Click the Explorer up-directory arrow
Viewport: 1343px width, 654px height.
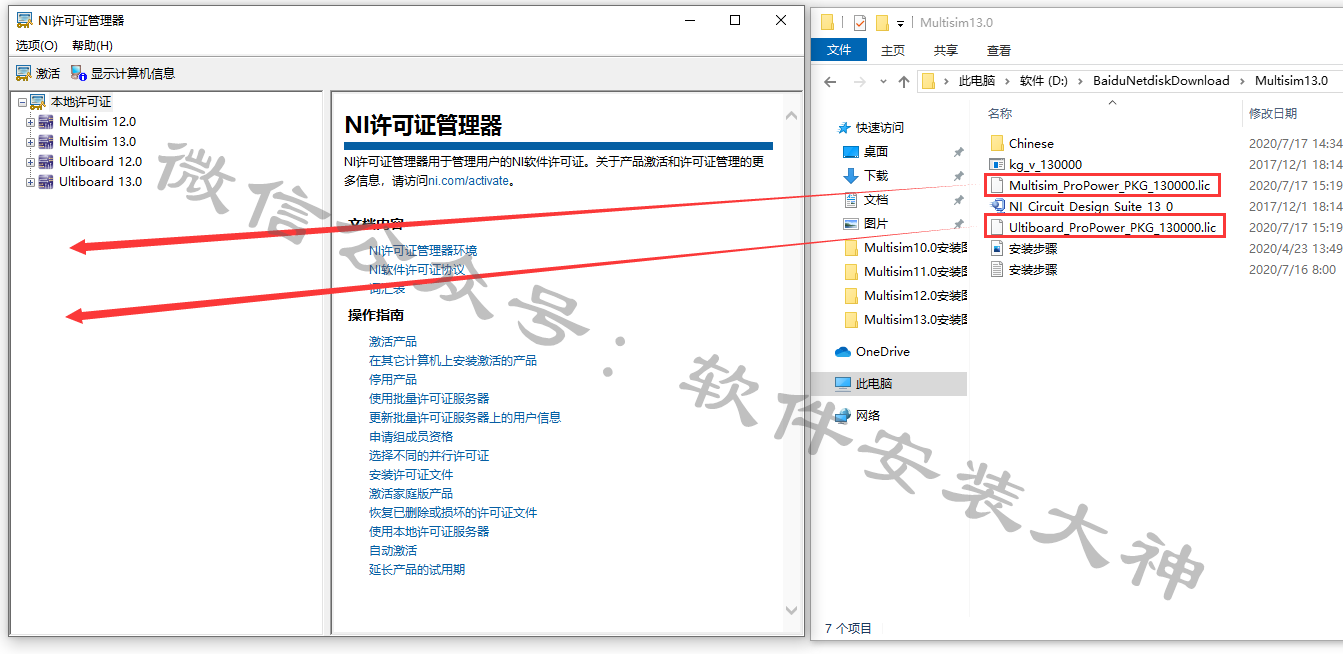tap(904, 81)
